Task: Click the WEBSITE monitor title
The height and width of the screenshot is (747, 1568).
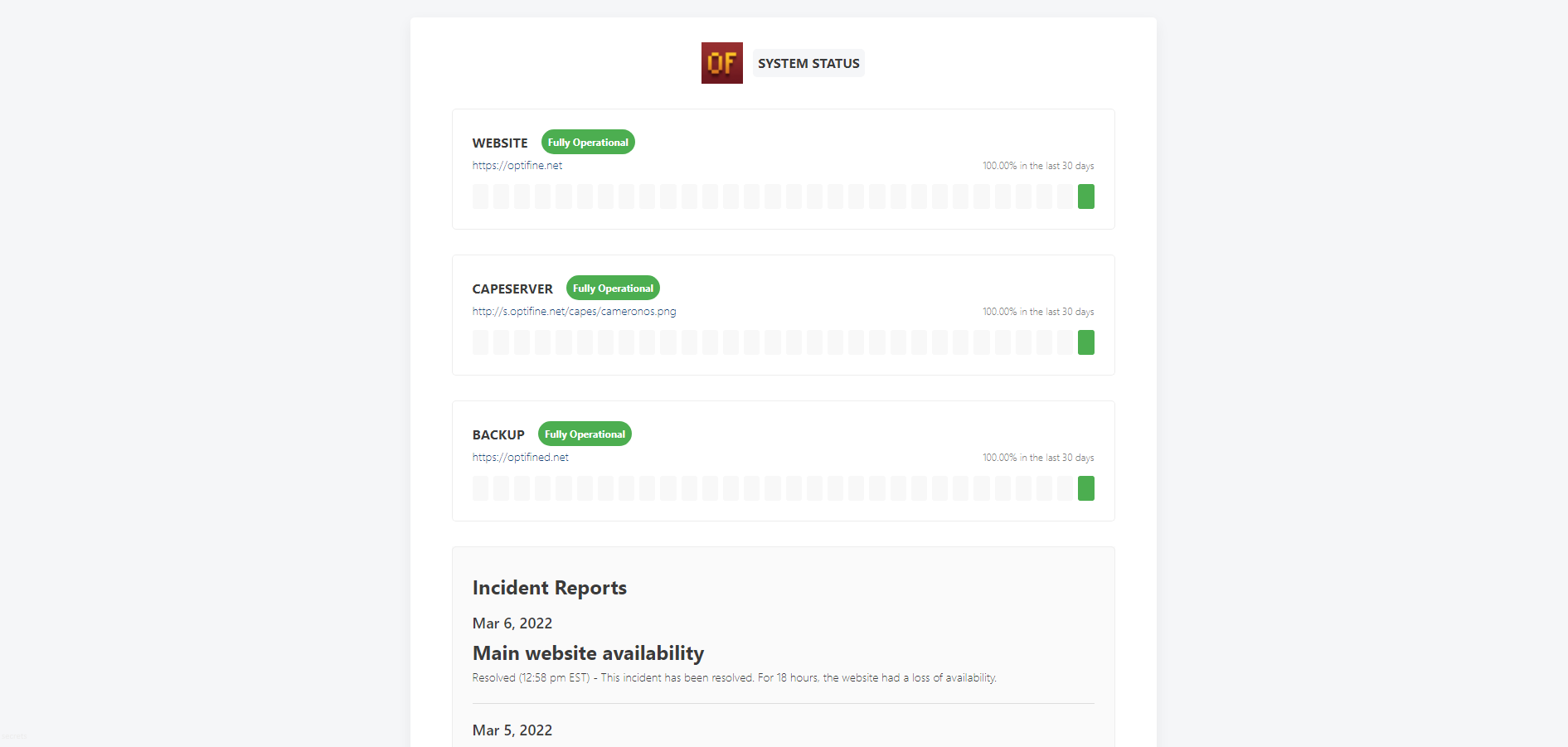Action: (500, 143)
